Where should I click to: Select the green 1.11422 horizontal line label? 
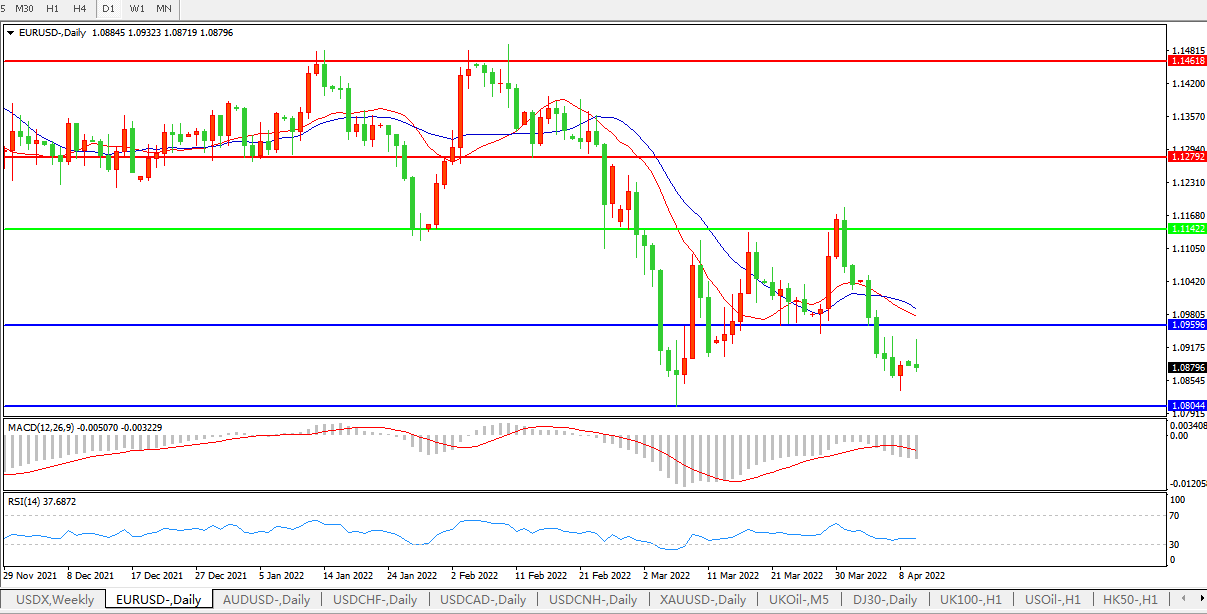tap(1186, 229)
